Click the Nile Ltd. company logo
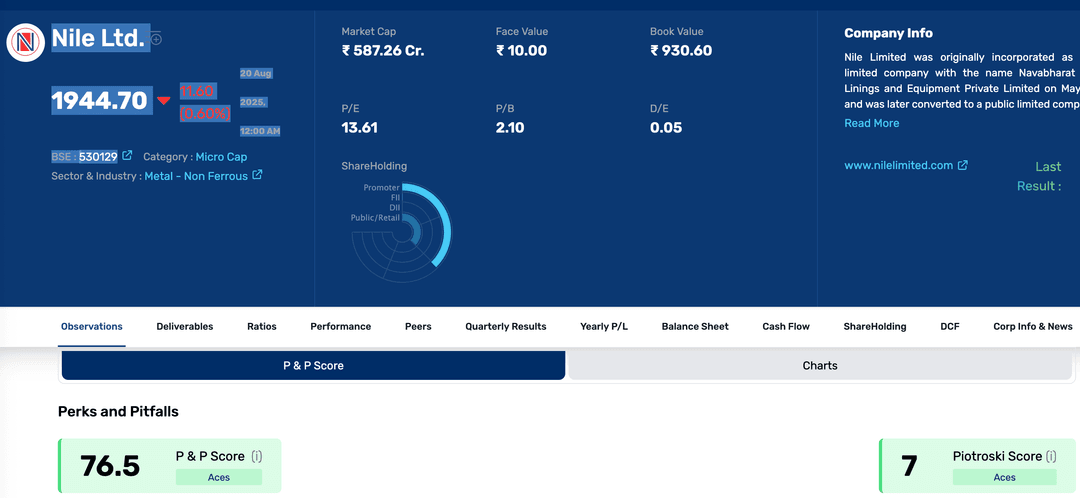 (26, 43)
